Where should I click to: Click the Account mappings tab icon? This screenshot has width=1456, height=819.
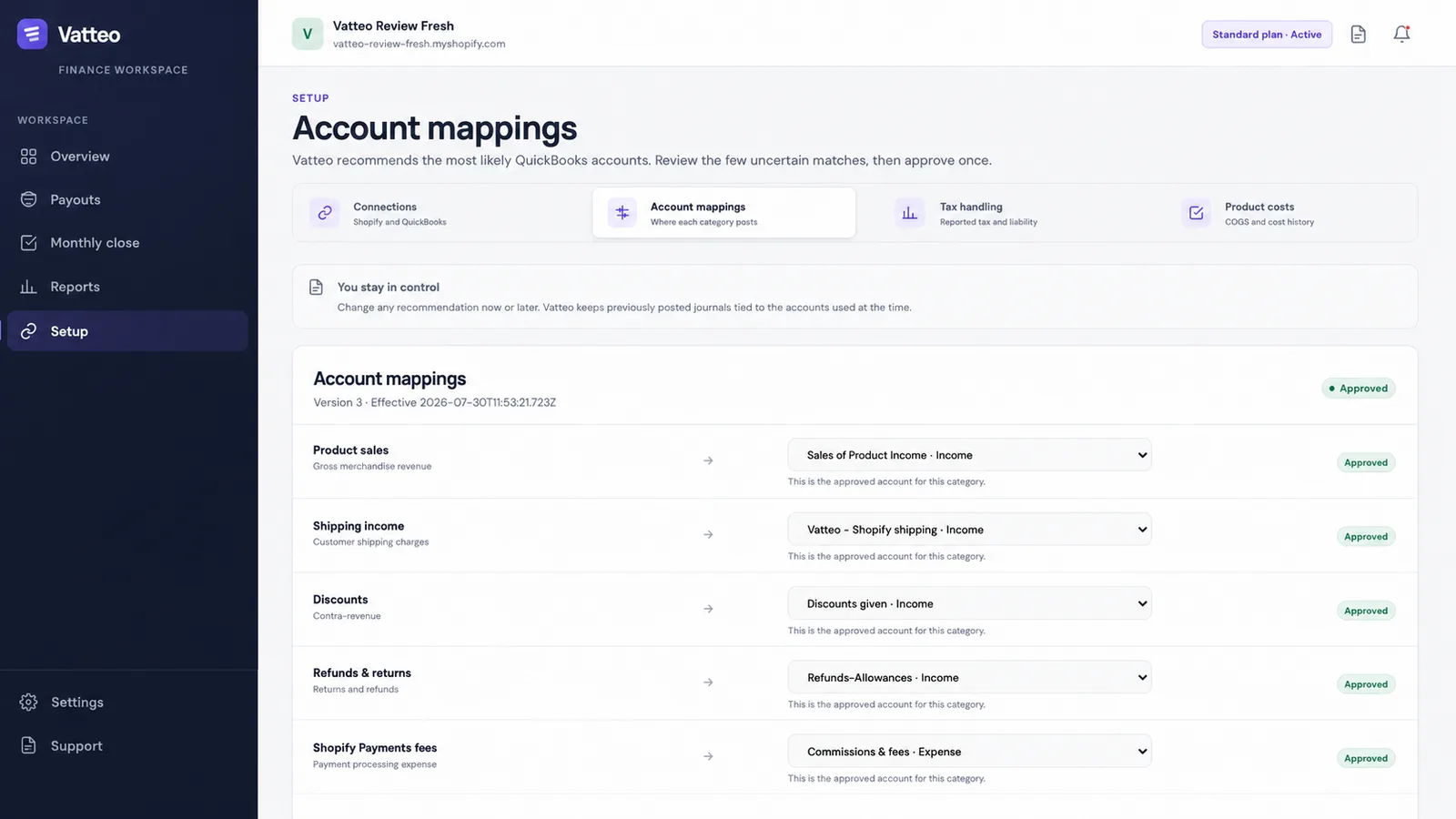point(622,213)
